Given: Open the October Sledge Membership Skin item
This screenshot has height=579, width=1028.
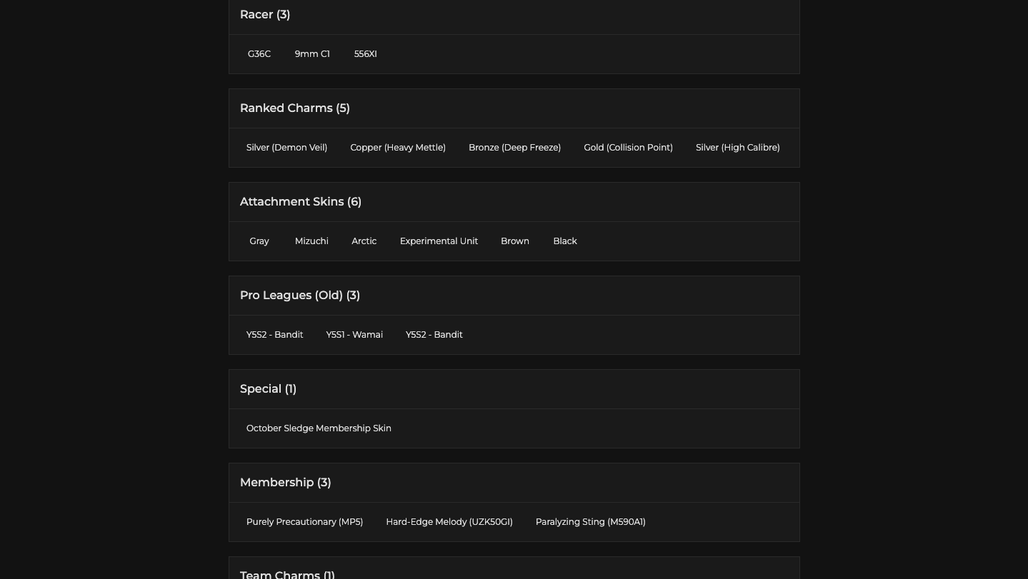Looking at the screenshot, I should pos(319,428).
